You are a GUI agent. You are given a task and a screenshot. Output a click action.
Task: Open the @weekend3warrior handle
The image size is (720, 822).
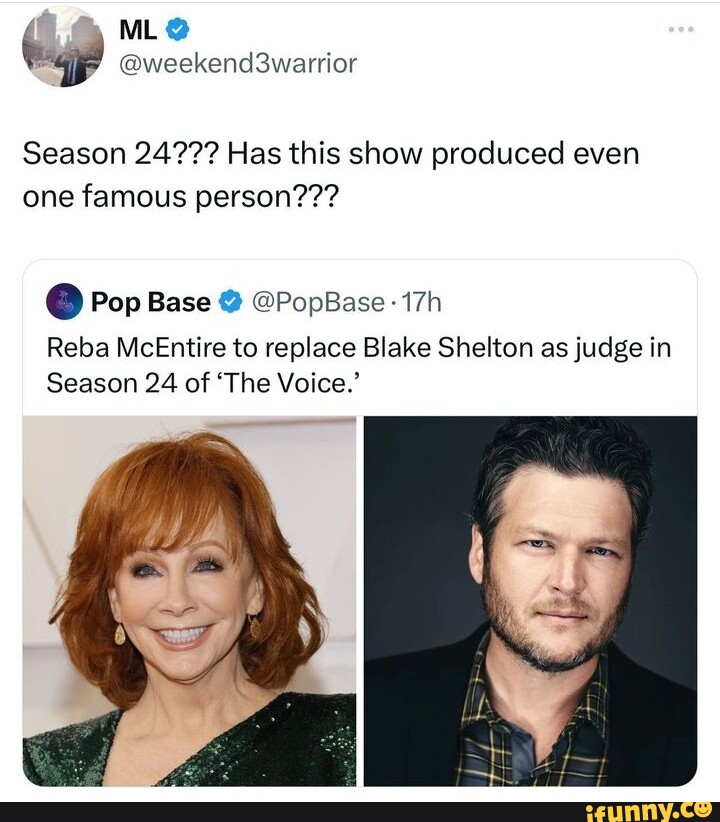click(x=235, y=63)
